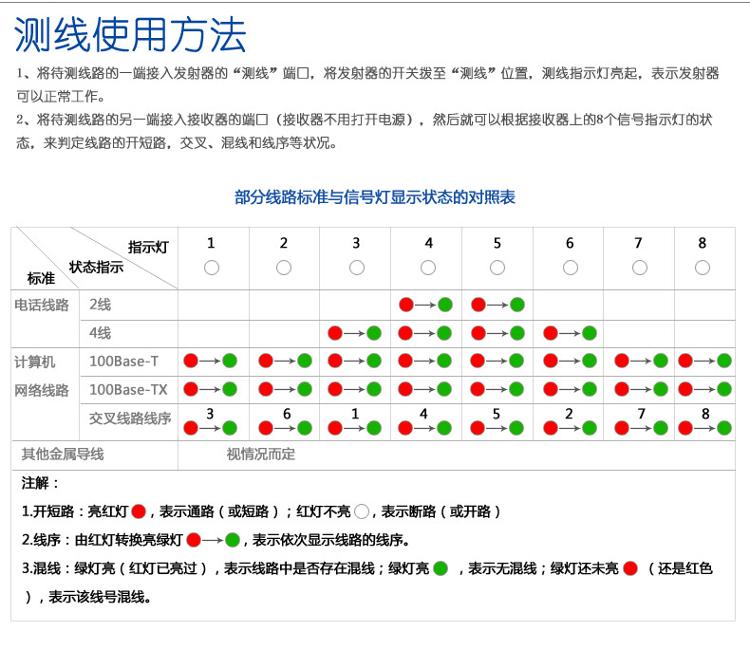The height and width of the screenshot is (650, 750).
Task: Click the 其他金属导线 row label
Action: tap(63, 454)
